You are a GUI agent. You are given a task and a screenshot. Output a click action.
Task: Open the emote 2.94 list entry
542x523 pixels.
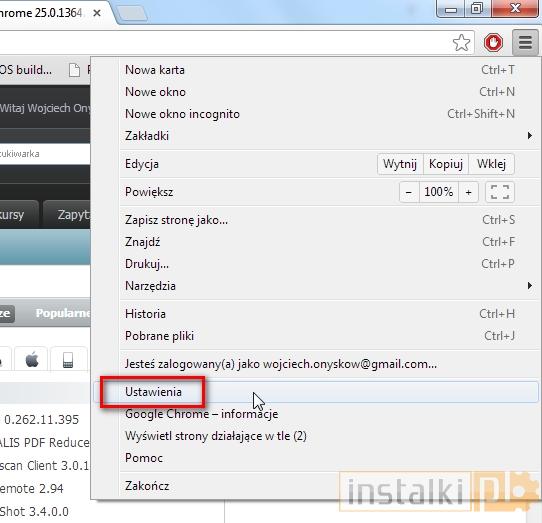click(31, 488)
